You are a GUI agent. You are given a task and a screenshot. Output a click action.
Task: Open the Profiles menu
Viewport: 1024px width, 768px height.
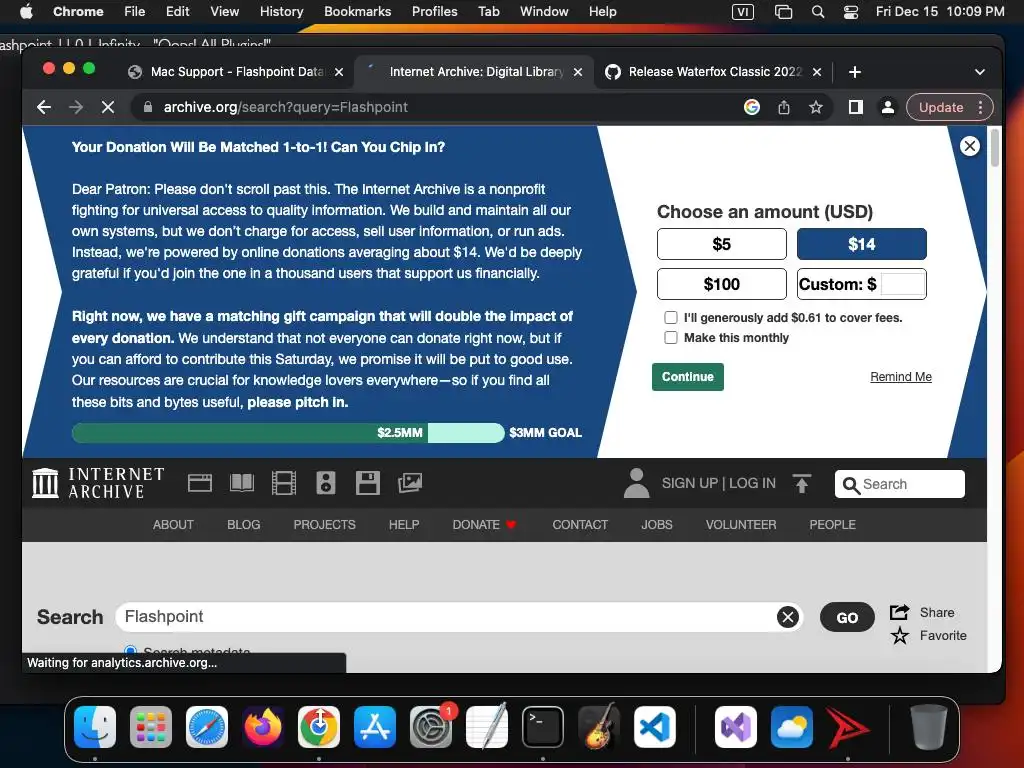(434, 12)
